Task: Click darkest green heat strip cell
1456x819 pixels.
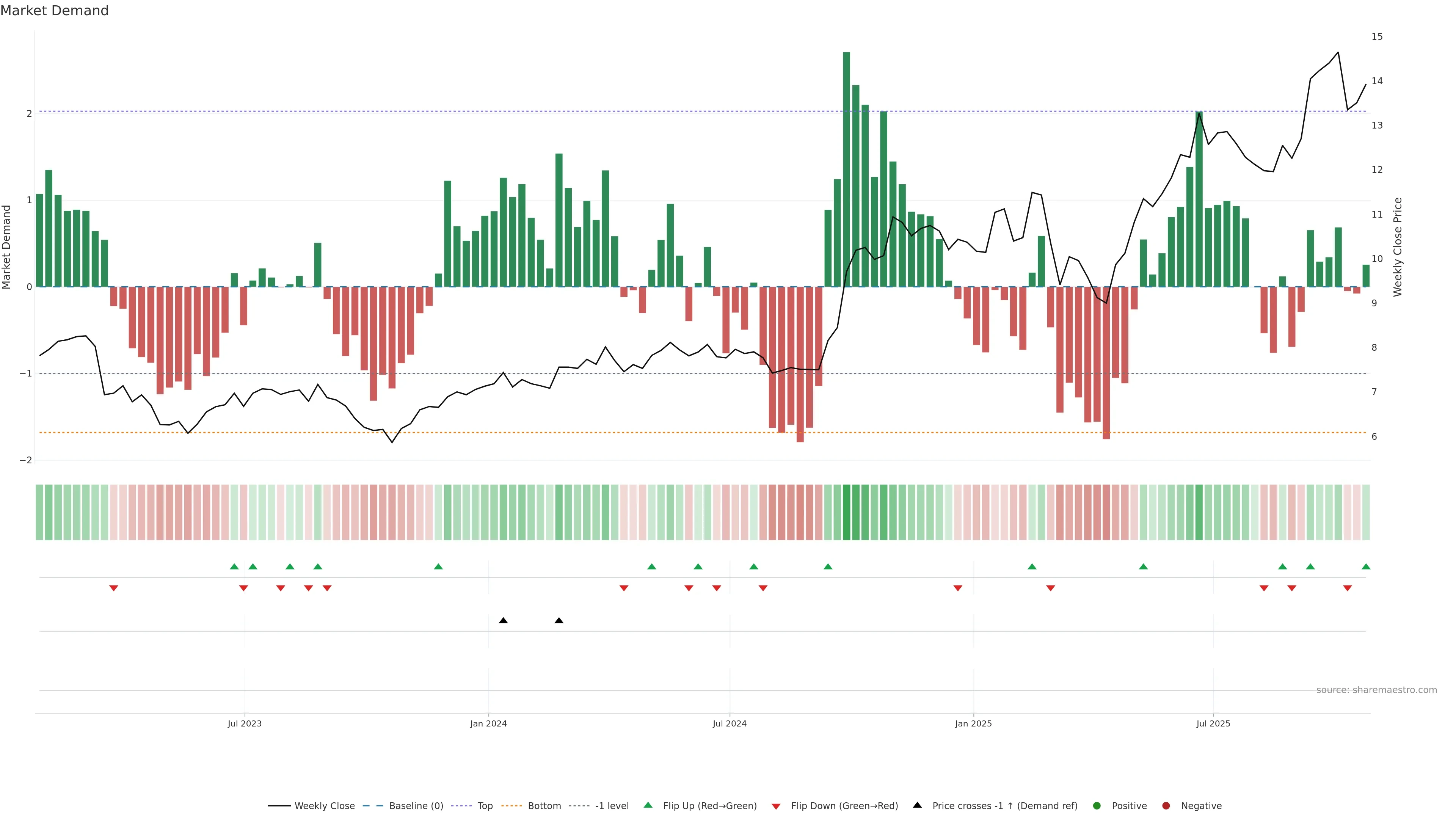Action: [847, 512]
